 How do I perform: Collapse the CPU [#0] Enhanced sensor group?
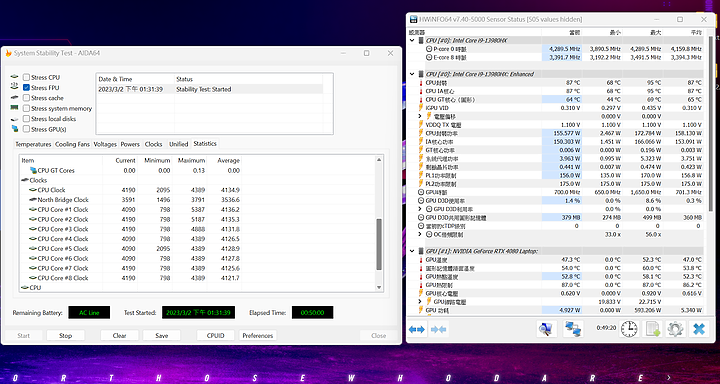pos(412,74)
